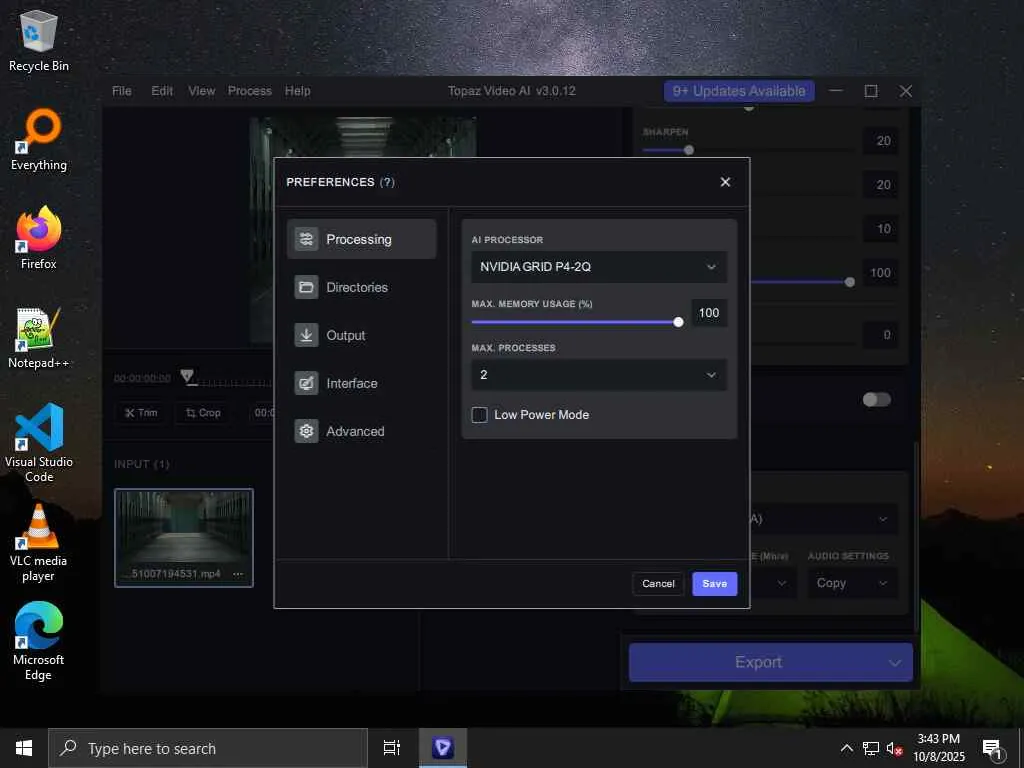Click the Export button
The width and height of the screenshot is (1024, 768).
point(758,662)
